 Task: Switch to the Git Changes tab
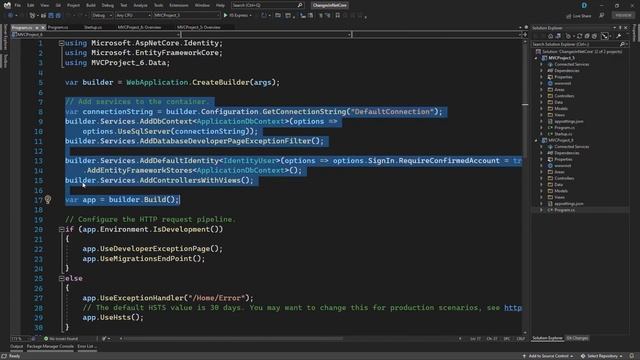pyautogui.click(x=577, y=338)
